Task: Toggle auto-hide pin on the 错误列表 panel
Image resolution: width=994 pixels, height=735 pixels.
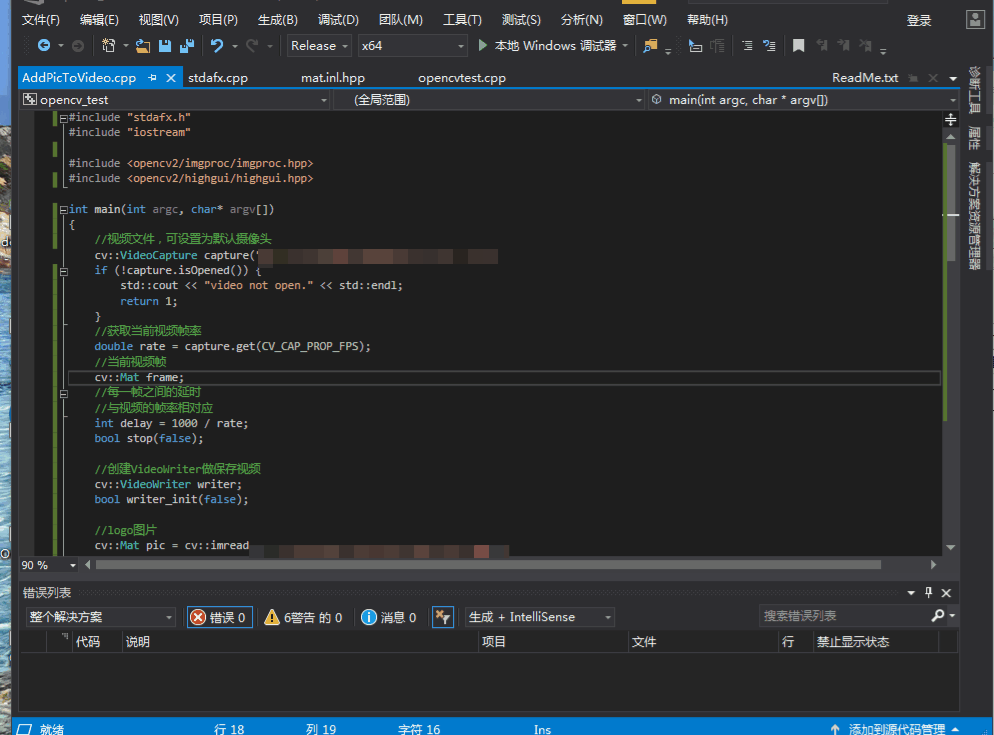Action: pos(928,592)
